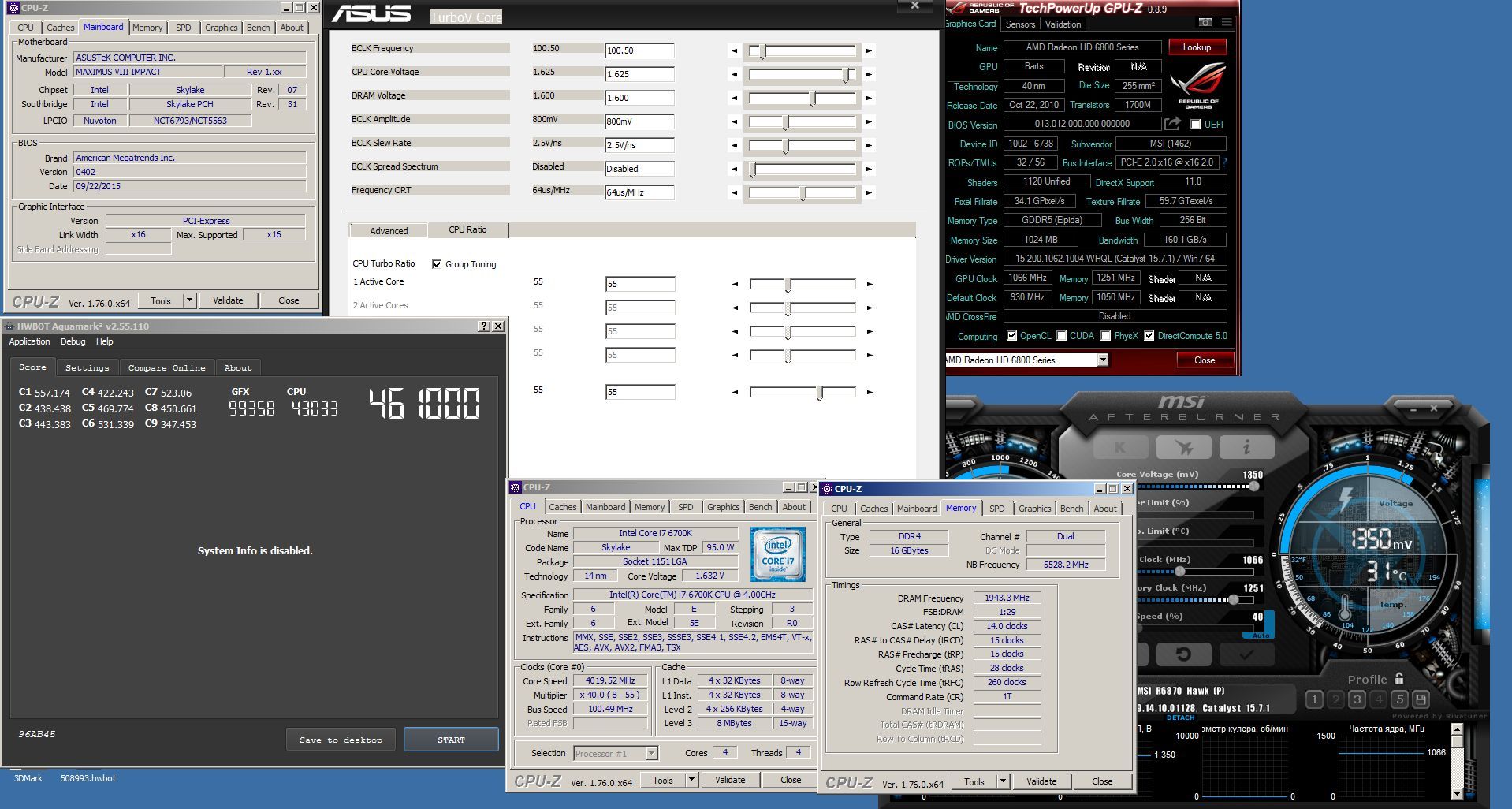
Task: Open the Processor #1 selection dropdown
Action: coord(651,753)
